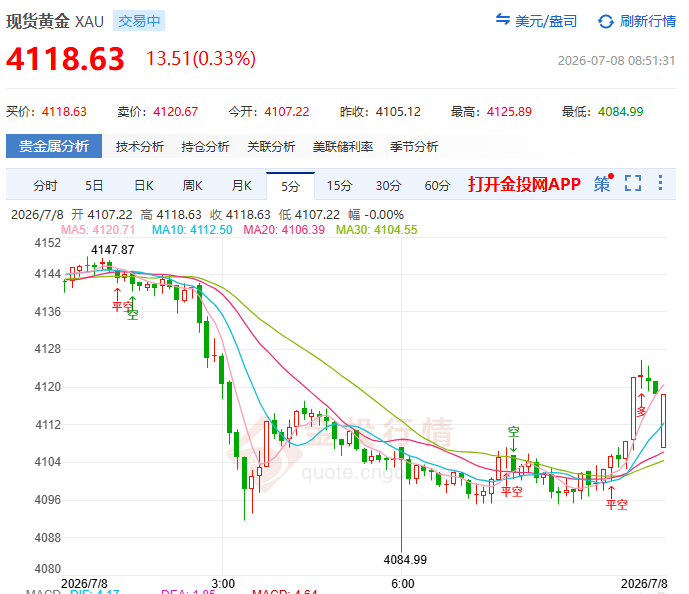Click the 刷新行情 text button
The image size is (689, 594).
pos(648,21)
